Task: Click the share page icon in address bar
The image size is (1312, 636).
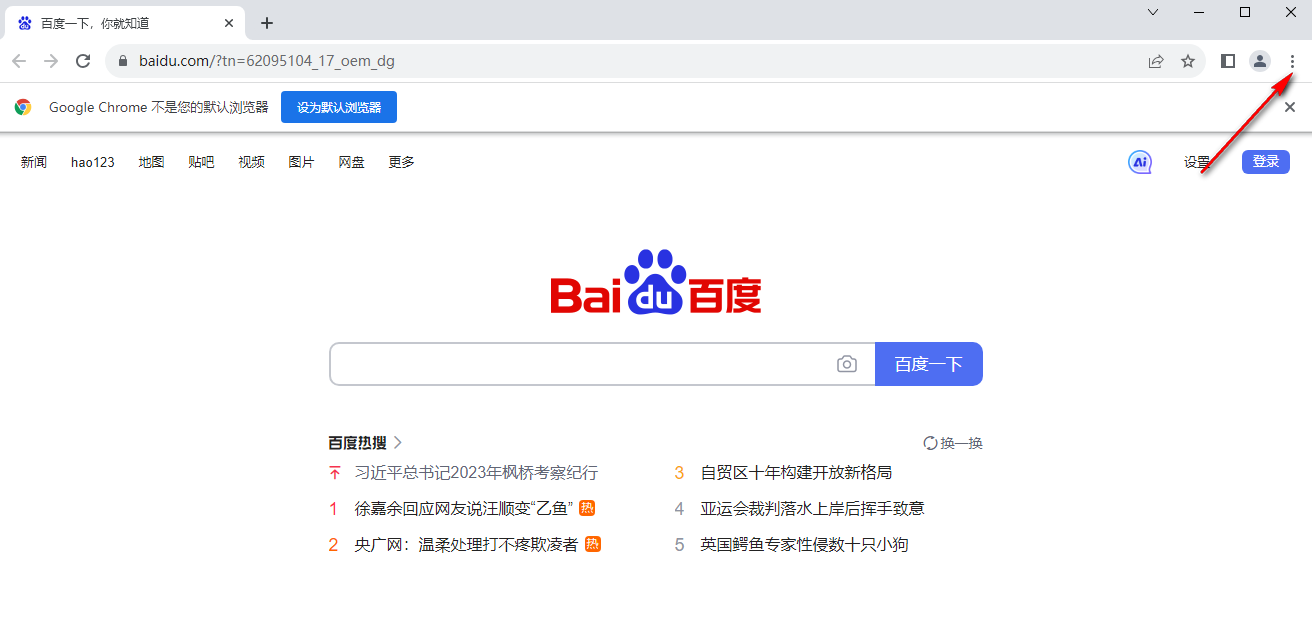Action: [x=1156, y=61]
